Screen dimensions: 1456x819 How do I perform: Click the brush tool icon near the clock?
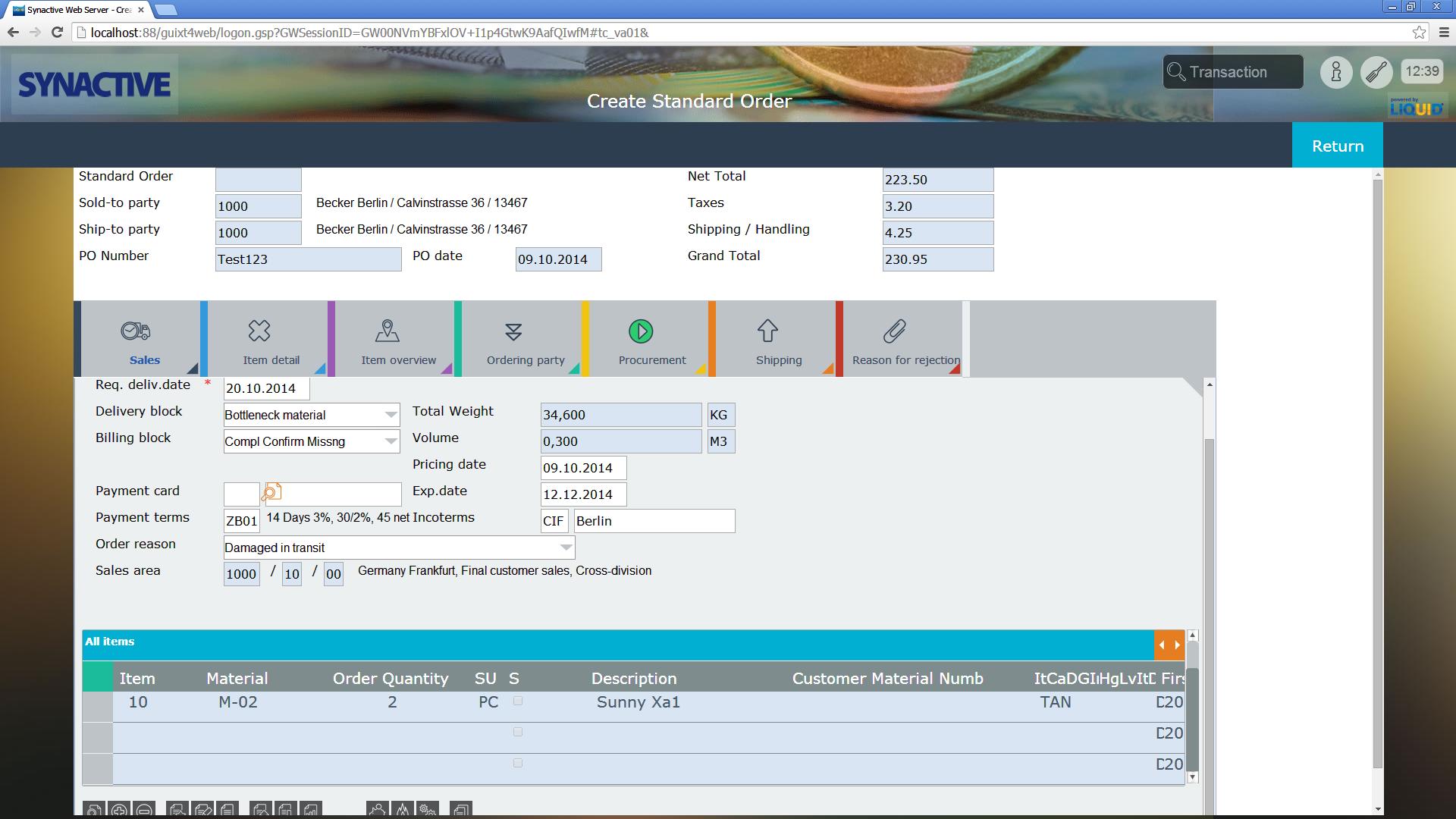pos(1376,72)
